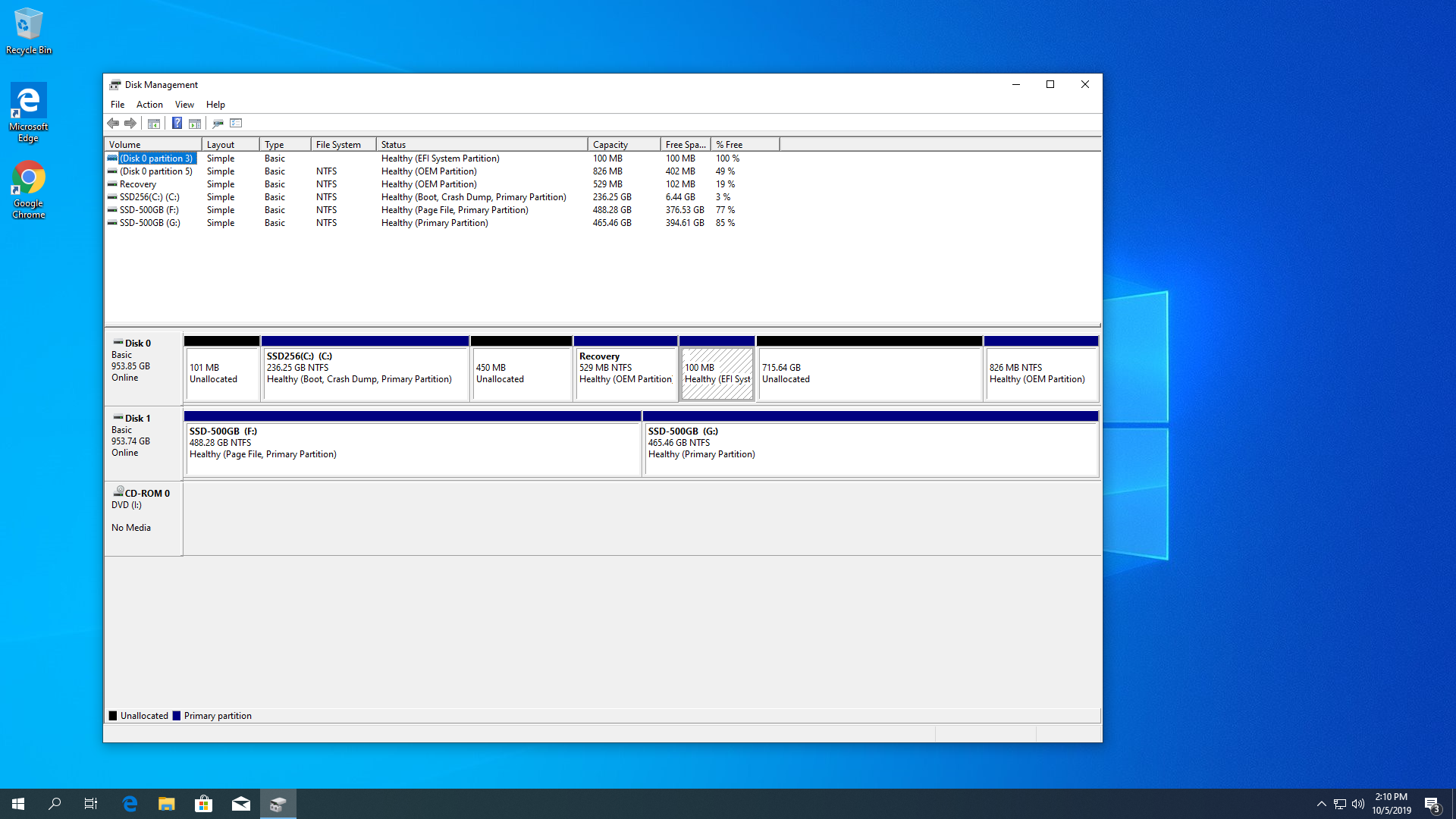
Task: Select SSD256(C:) partition block on Disk 0
Action: 365,369
